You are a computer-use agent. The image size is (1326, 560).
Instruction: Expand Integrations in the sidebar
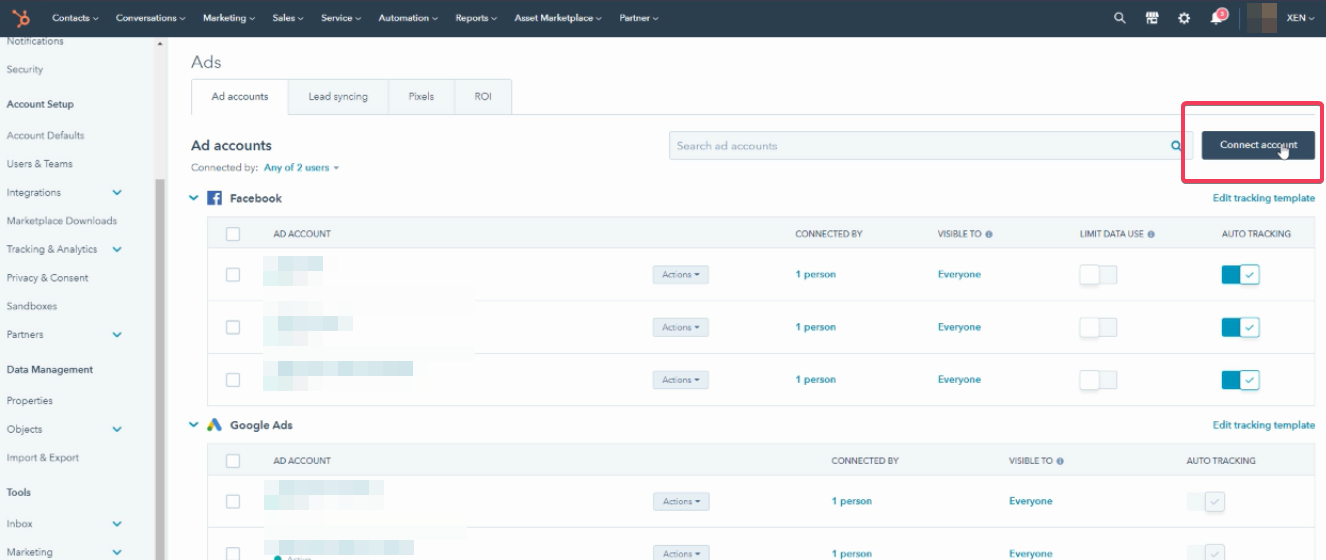click(x=117, y=193)
